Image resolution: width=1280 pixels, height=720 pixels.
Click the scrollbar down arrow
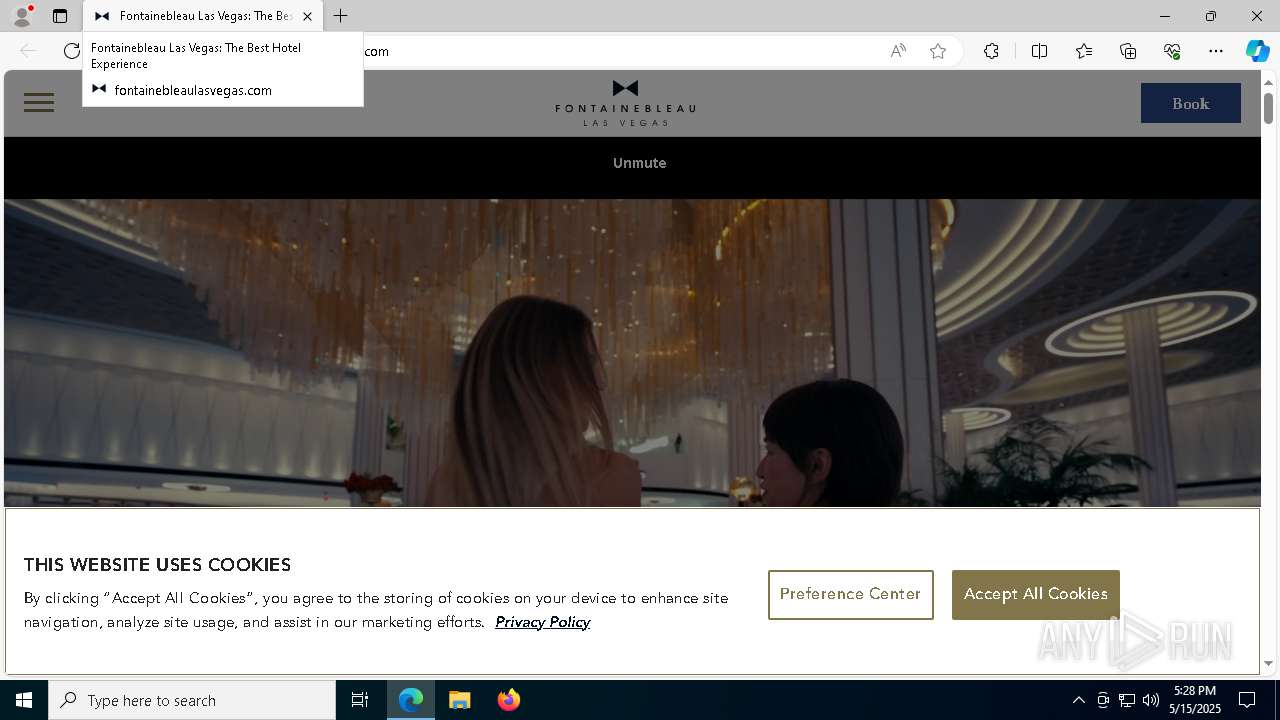[x=1268, y=663]
